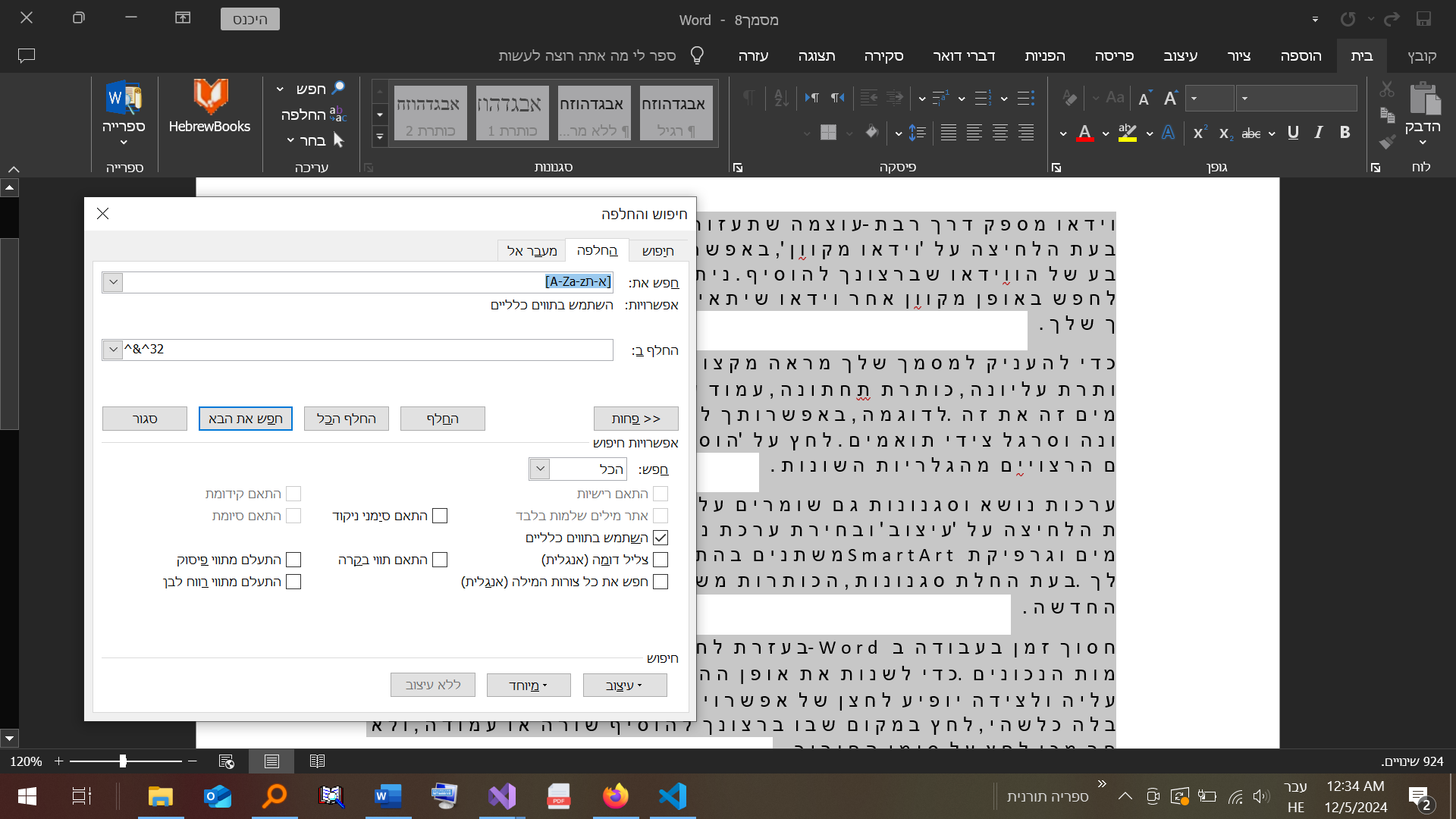This screenshot has width=1456, height=819.
Task: Click the Paste clipboard icon
Action: coord(1424,99)
